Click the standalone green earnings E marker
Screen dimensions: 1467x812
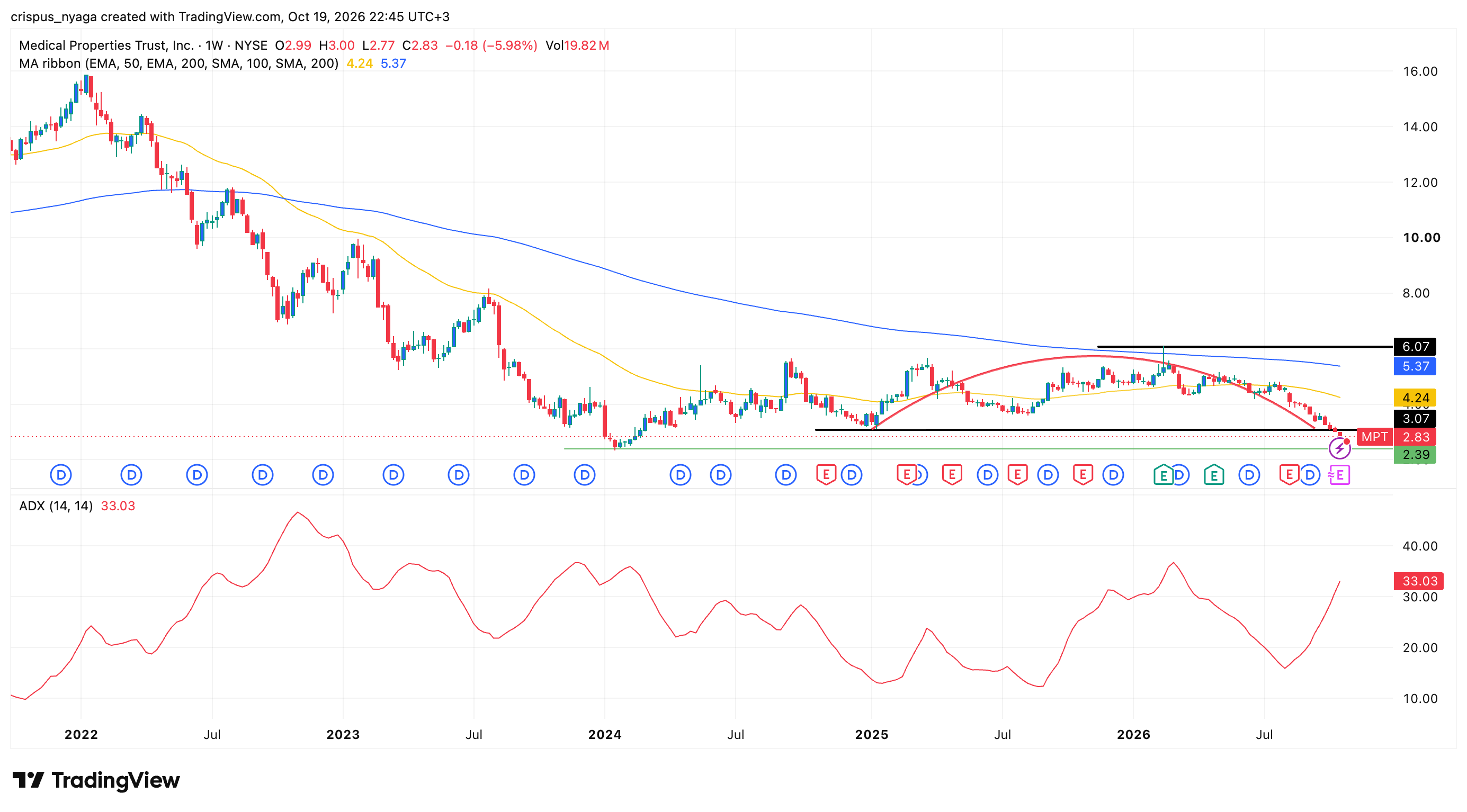1213,475
